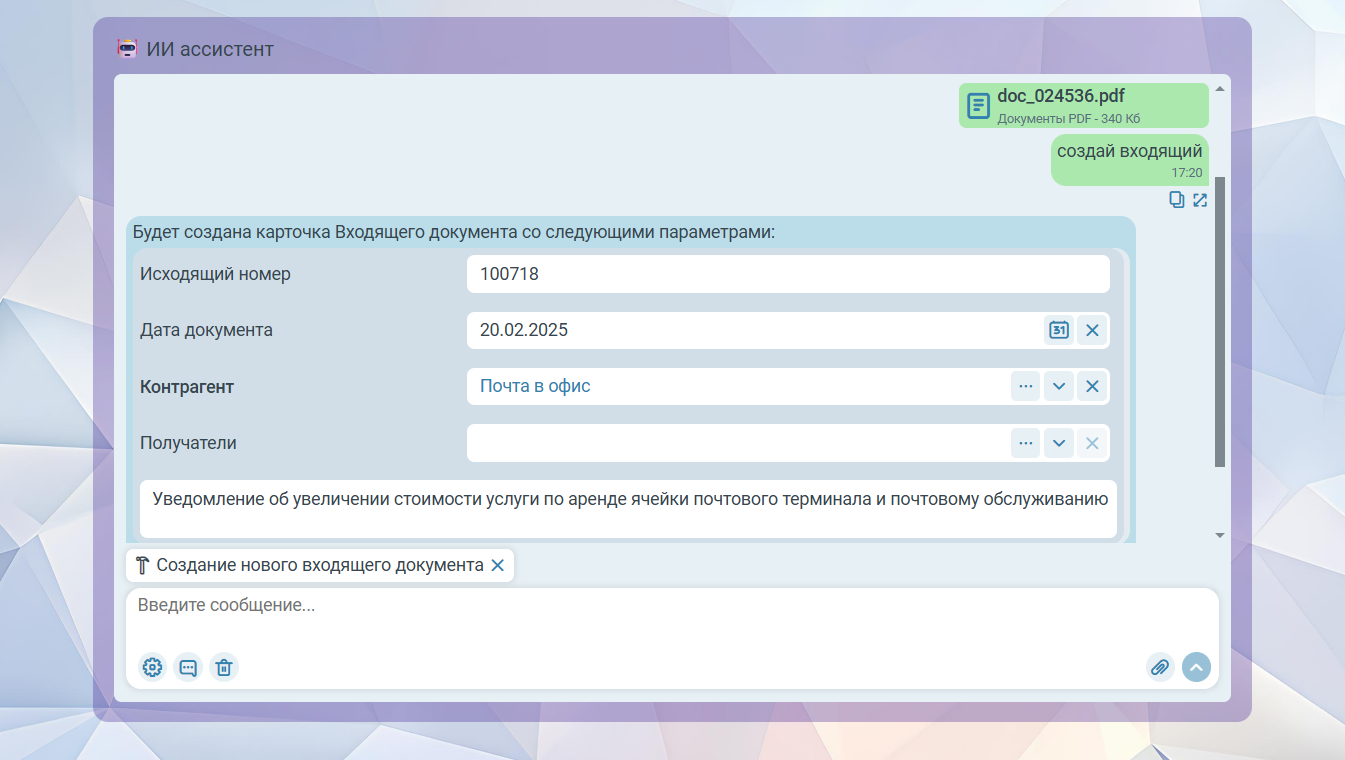Expand the Получатели dropdown list
The height and width of the screenshot is (760, 1345).
tap(1059, 443)
